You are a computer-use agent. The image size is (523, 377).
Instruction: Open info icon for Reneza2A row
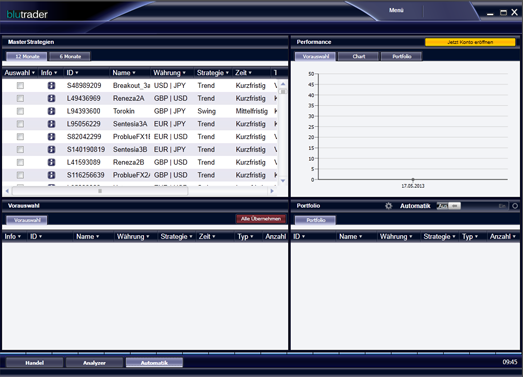tap(51, 98)
